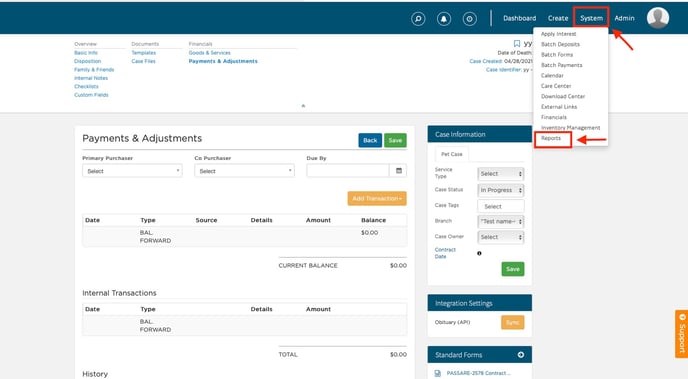
Task: Click the blue Back button
Action: tap(370, 140)
